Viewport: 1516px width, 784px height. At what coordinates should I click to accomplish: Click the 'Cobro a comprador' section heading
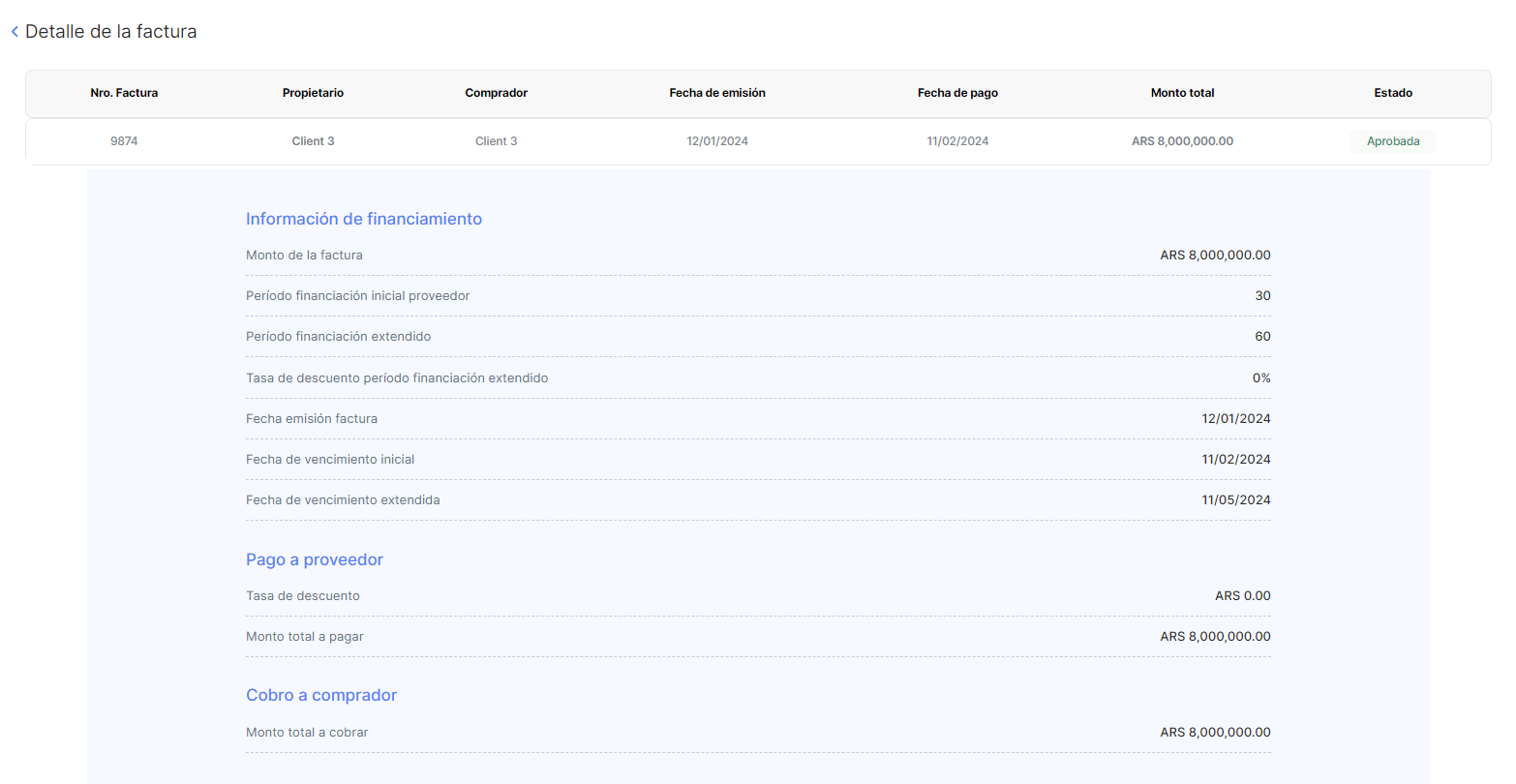[320, 695]
